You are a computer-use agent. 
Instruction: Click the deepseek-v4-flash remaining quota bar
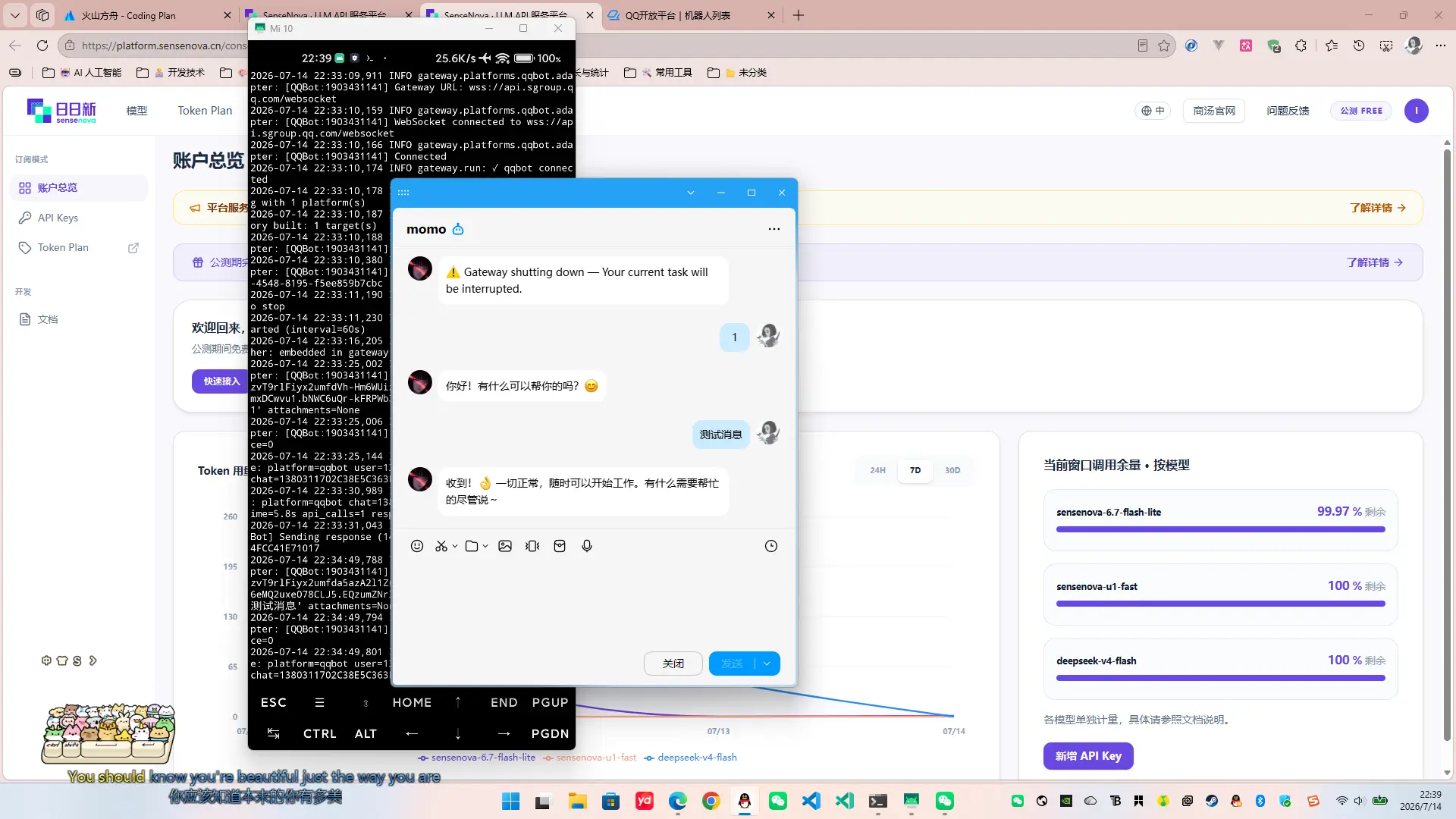point(1220,678)
